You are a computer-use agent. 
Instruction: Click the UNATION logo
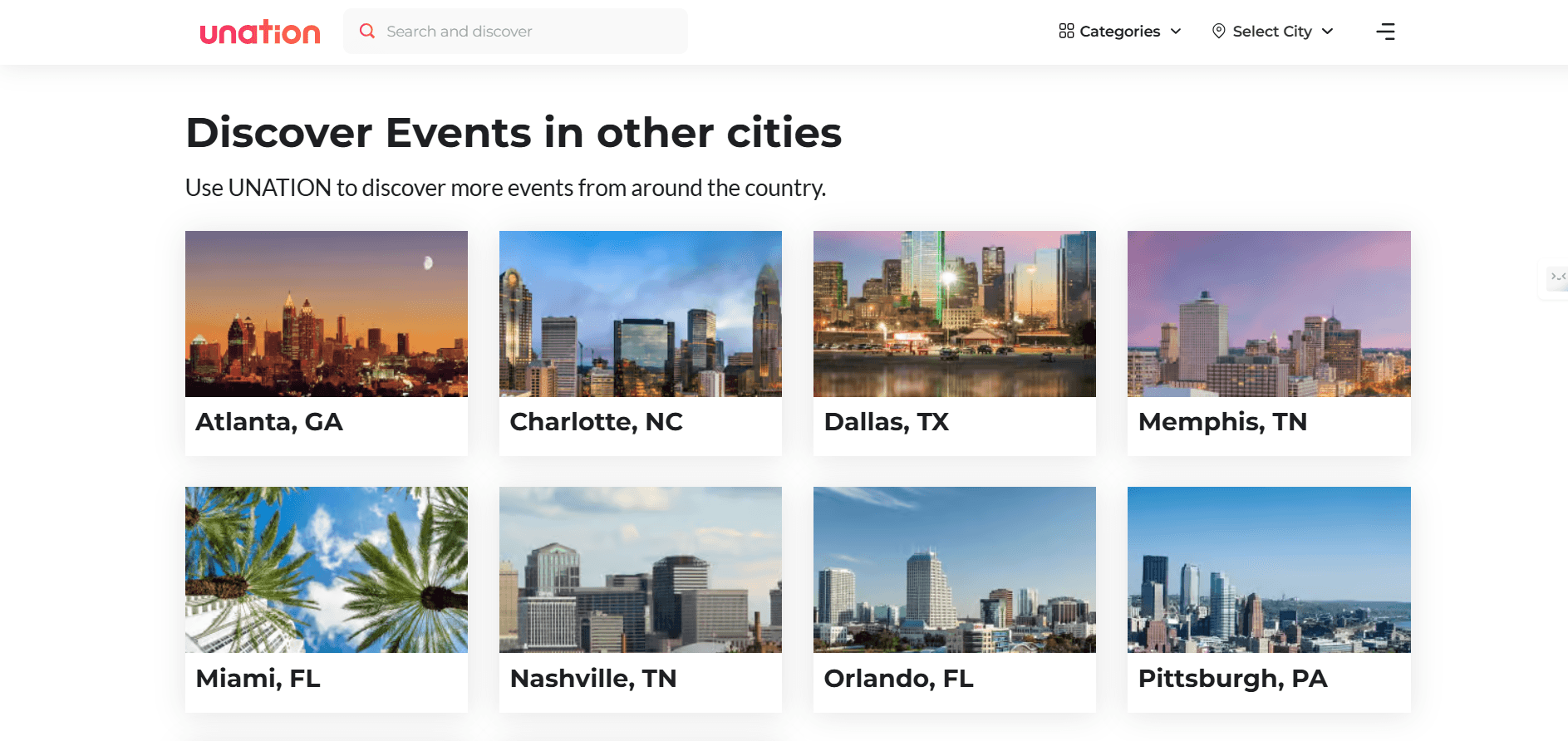(260, 32)
